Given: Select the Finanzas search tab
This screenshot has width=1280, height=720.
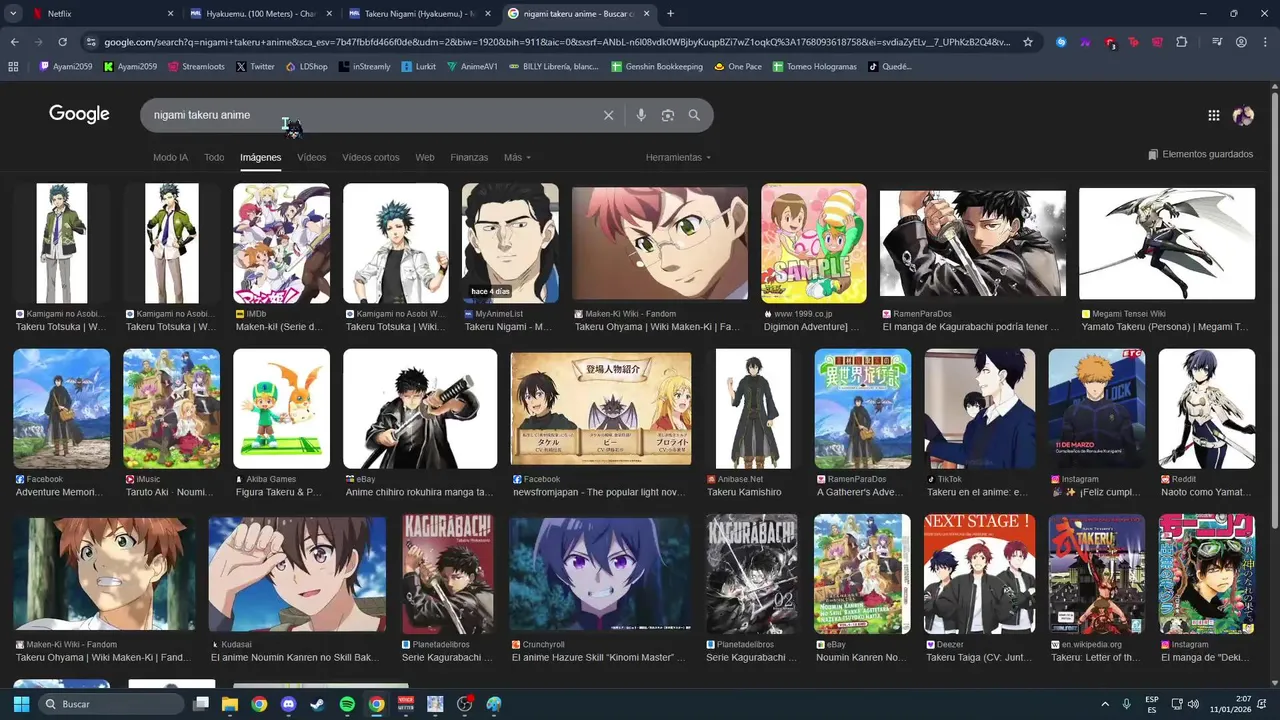Looking at the screenshot, I should (469, 157).
